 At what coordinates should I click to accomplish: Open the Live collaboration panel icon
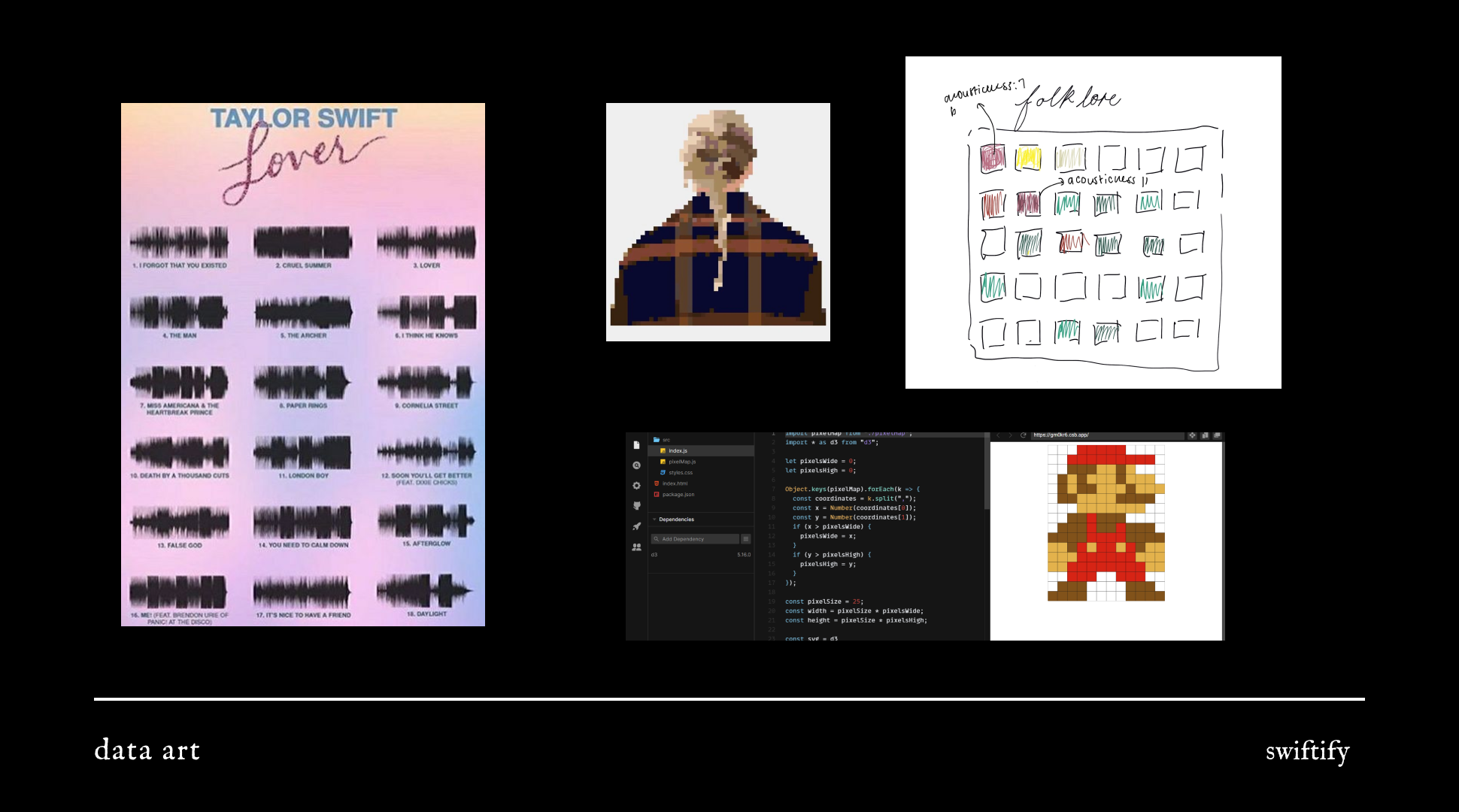[636, 547]
